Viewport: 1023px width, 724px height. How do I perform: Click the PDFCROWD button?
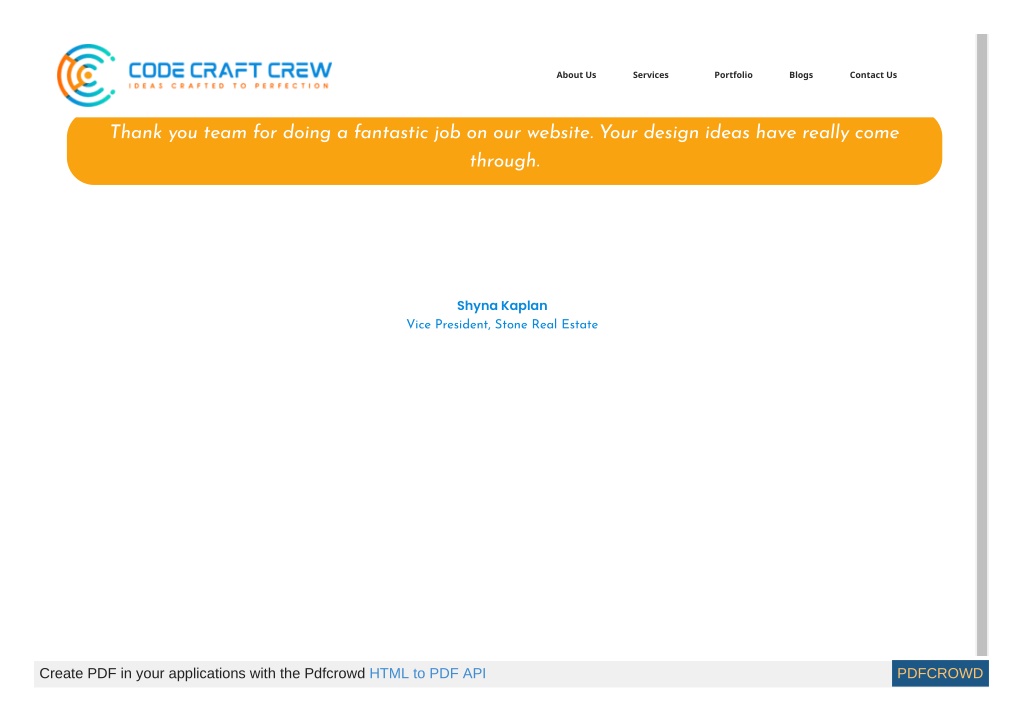click(x=939, y=673)
